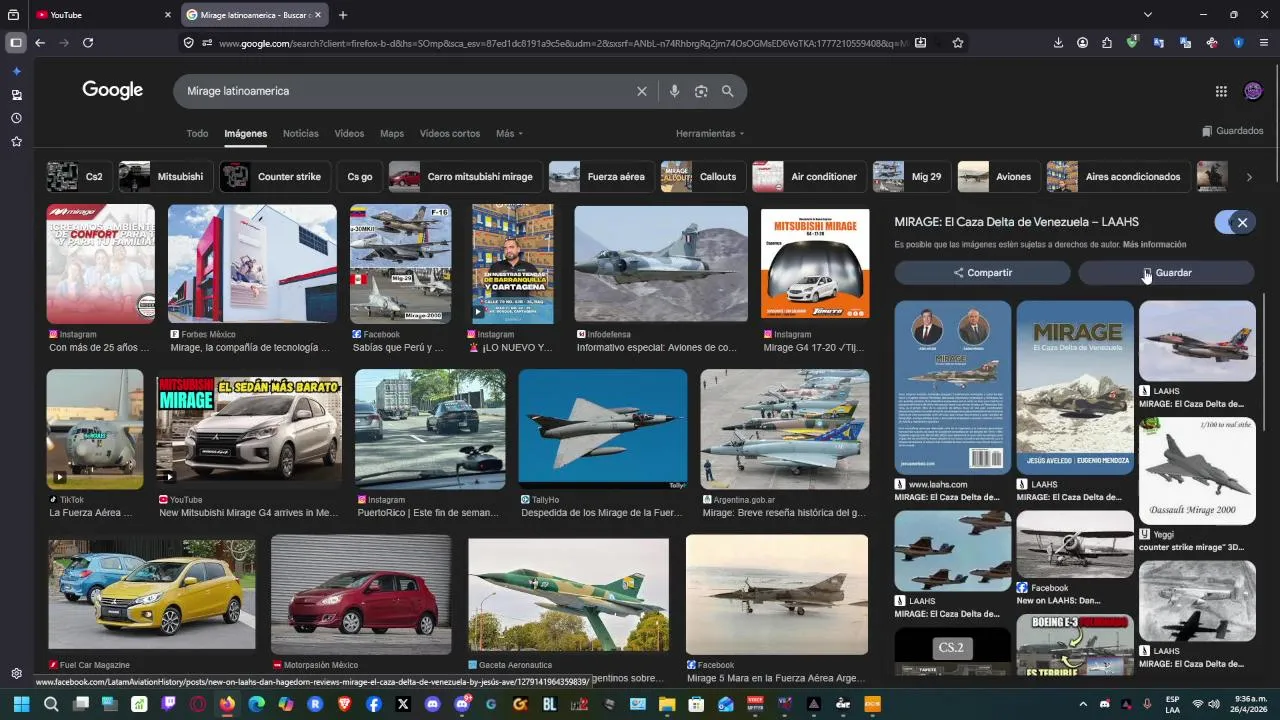Expand the Más search filter dropdown
The width and height of the screenshot is (1280, 720).
click(x=509, y=134)
